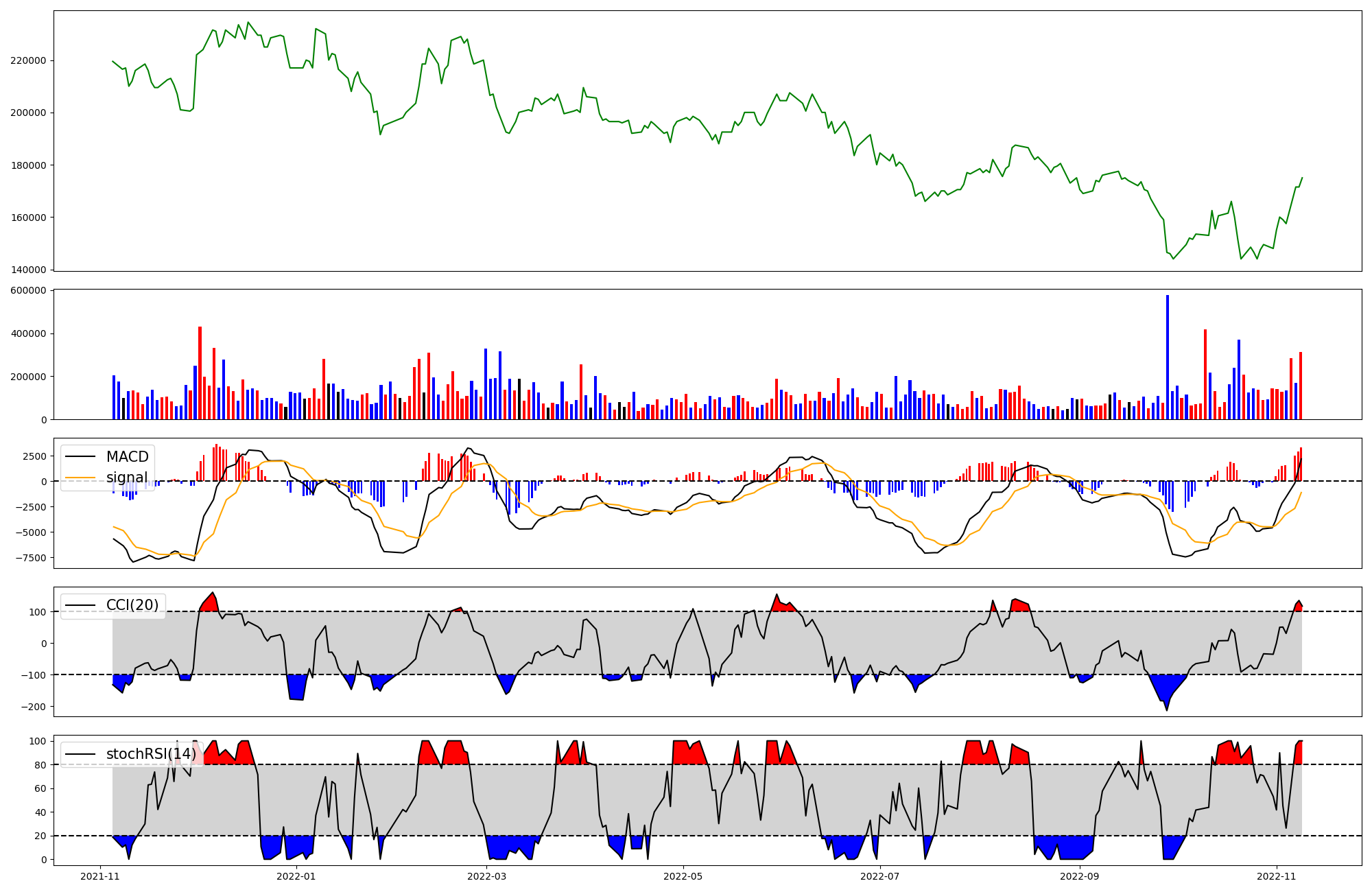The height and width of the screenshot is (892, 1372).
Task: Click the -200 CCI axis label
Action: tap(33, 707)
